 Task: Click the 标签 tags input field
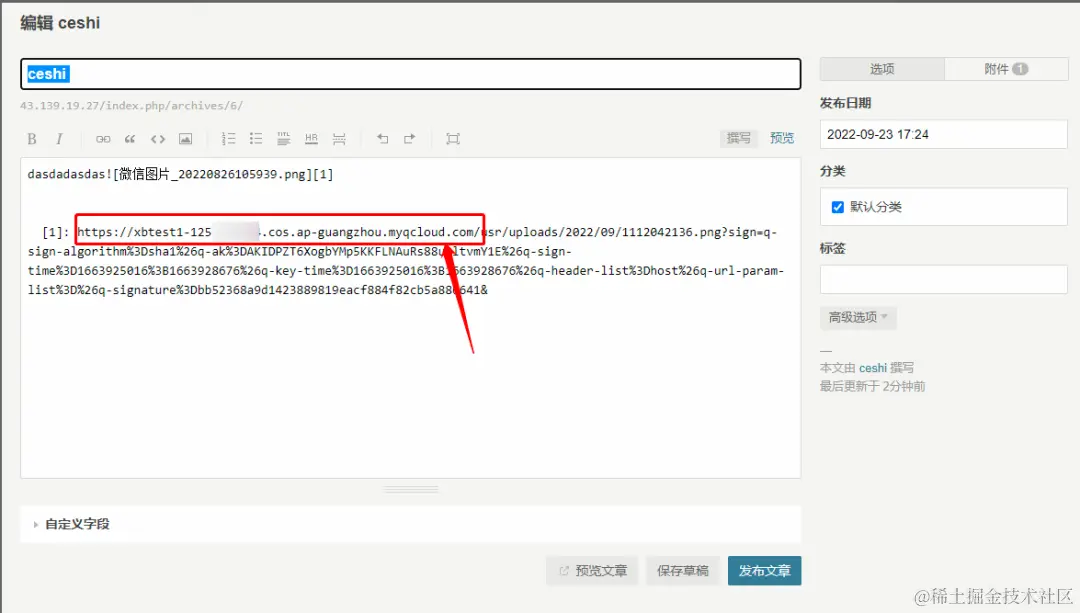(944, 280)
